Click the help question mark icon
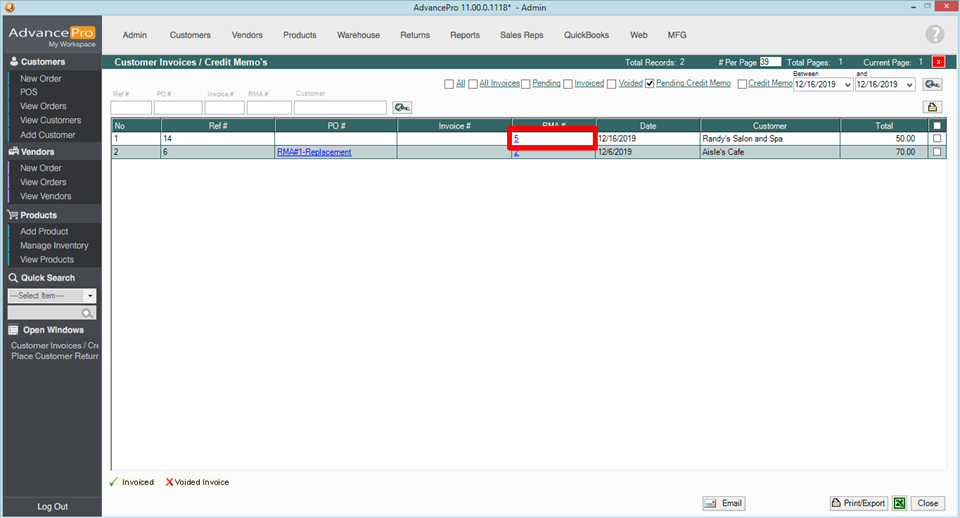The height and width of the screenshot is (518, 960). pyautogui.click(x=934, y=35)
